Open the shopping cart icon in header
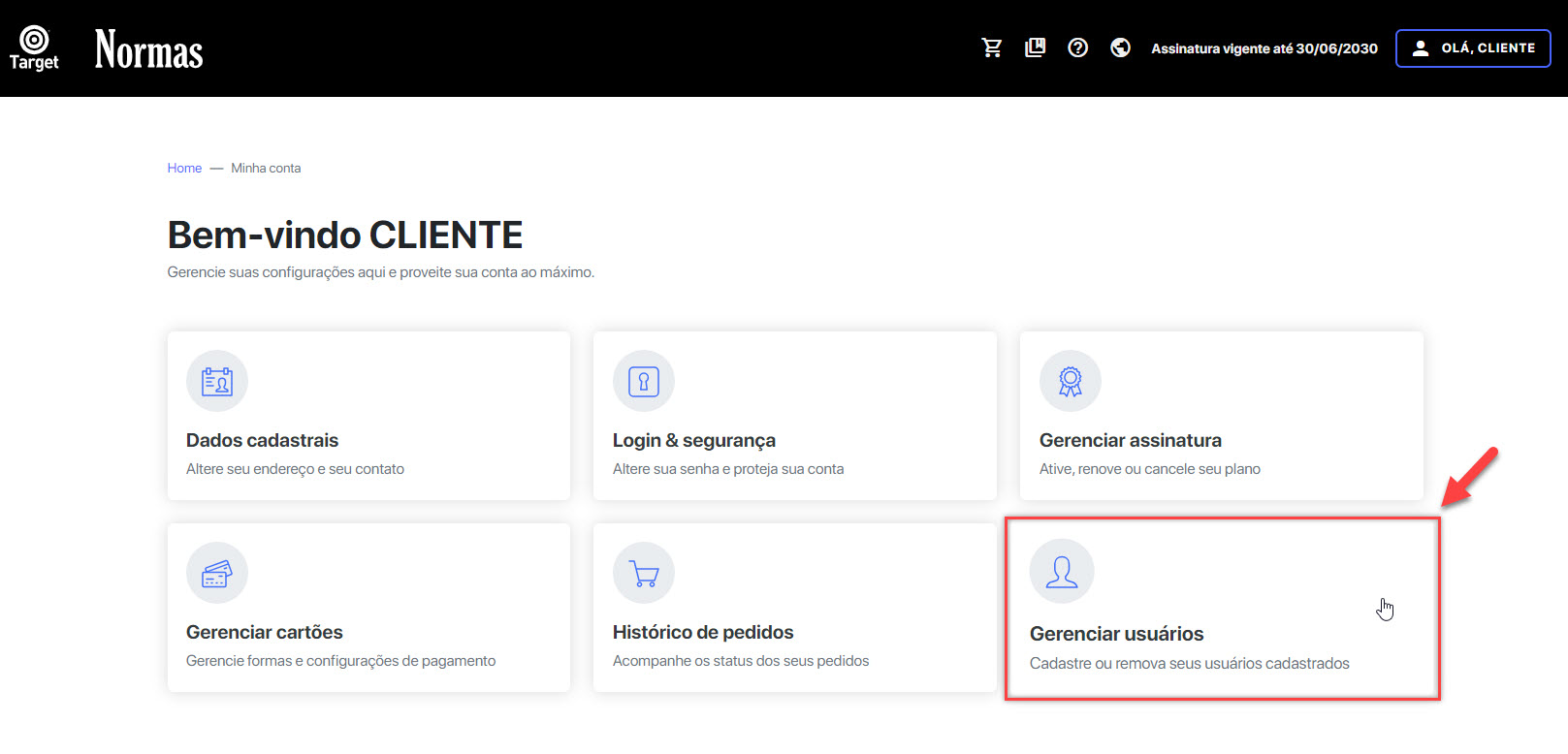 click(991, 47)
